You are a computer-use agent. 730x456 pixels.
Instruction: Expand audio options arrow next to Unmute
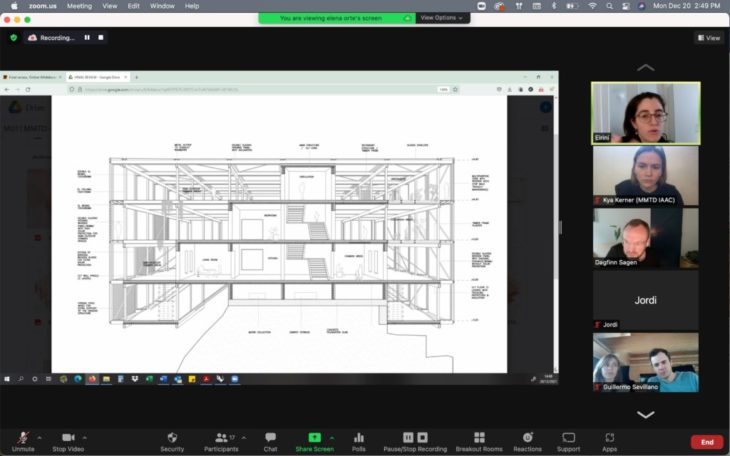(x=40, y=437)
